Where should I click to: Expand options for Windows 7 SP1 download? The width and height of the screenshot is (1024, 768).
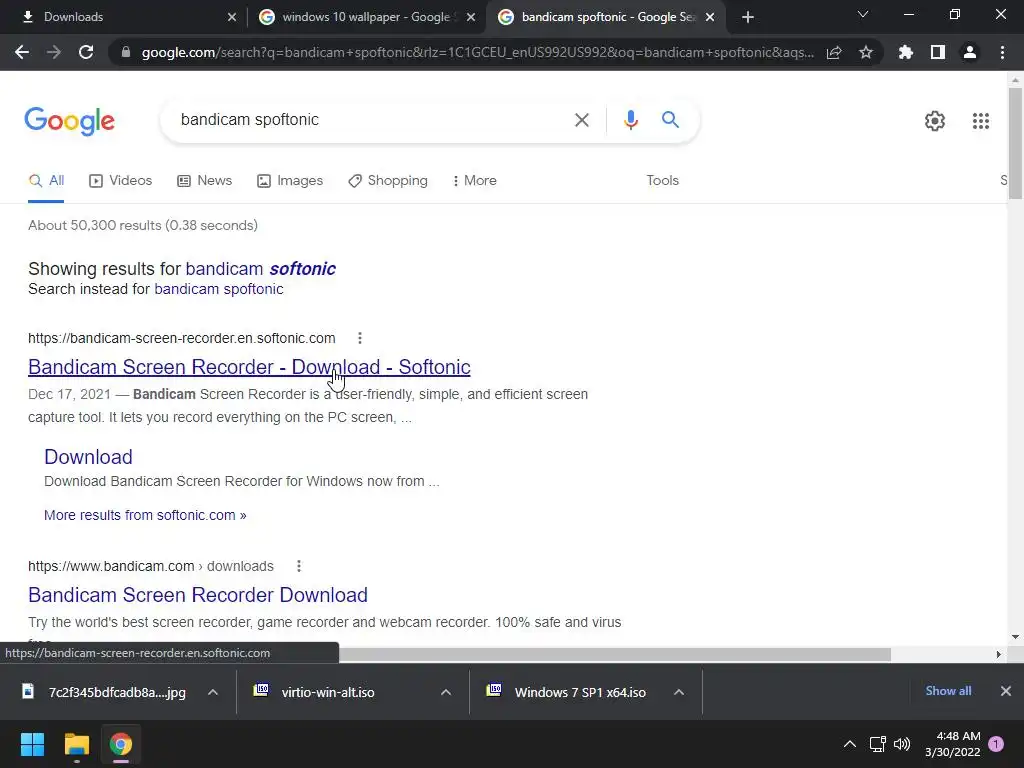point(679,692)
